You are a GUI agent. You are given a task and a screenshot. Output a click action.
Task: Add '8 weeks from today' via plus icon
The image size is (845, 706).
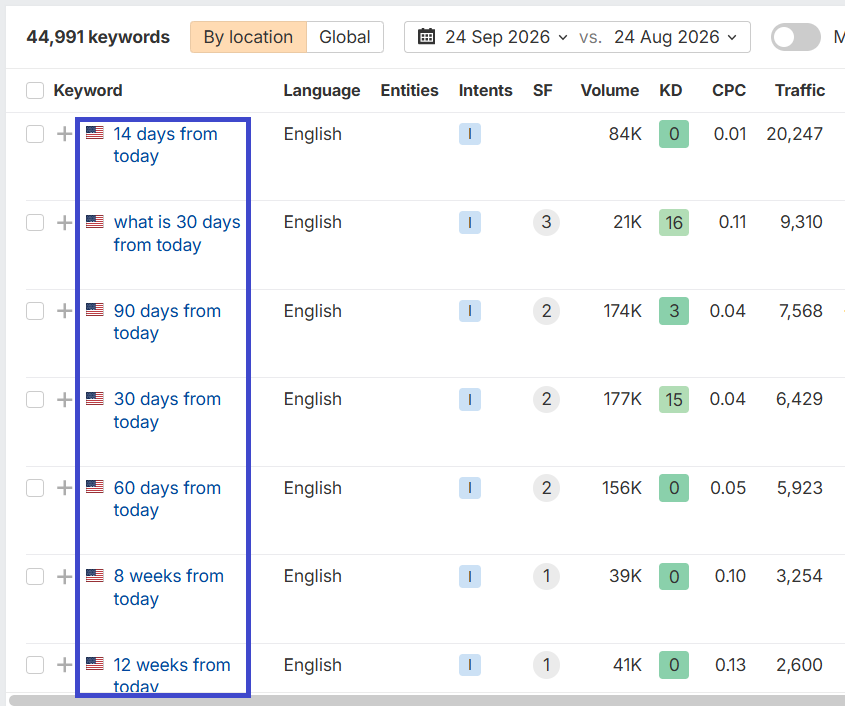pyautogui.click(x=64, y=576)
